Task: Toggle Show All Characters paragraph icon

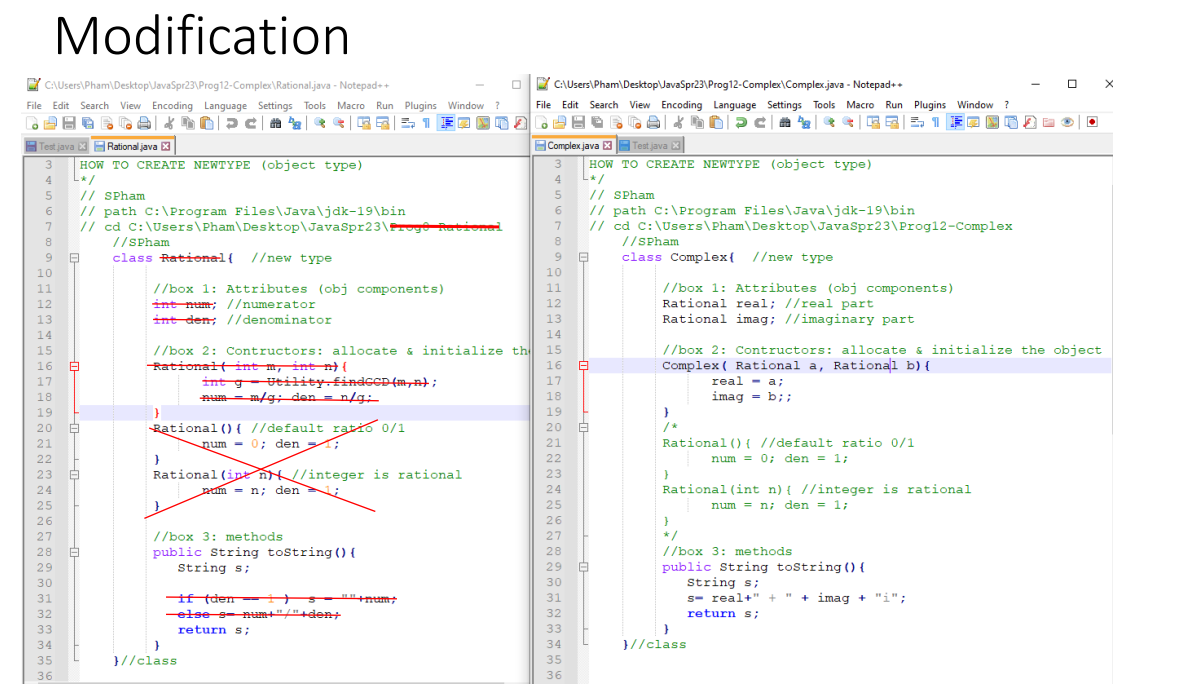Action: [x=934, y=122]
